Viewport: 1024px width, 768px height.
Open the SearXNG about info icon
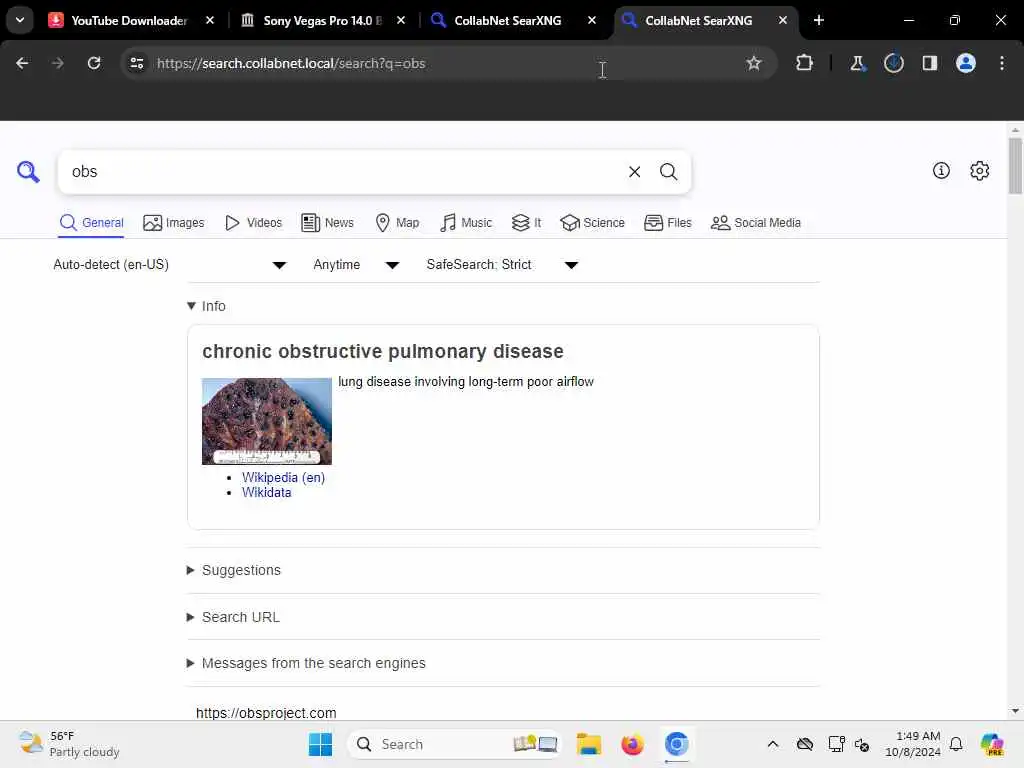tap(941, 170)
